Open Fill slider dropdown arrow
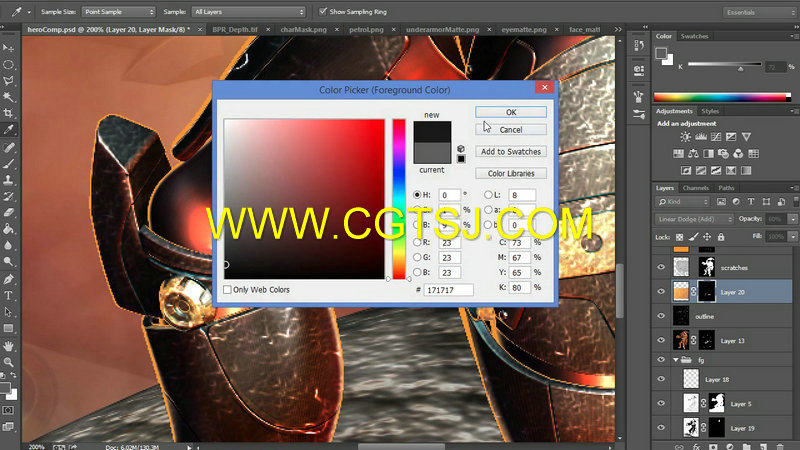The height and width of the screenshot is (450, 800). (792, 237)
